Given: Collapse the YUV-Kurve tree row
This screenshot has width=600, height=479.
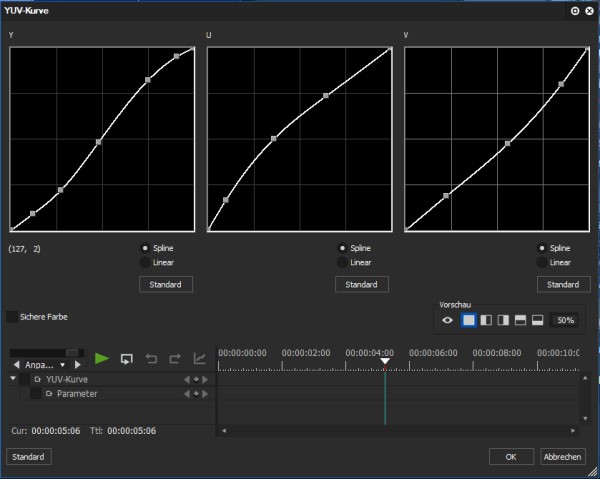Looking at the screenshot, I should [x=13, y=378].
